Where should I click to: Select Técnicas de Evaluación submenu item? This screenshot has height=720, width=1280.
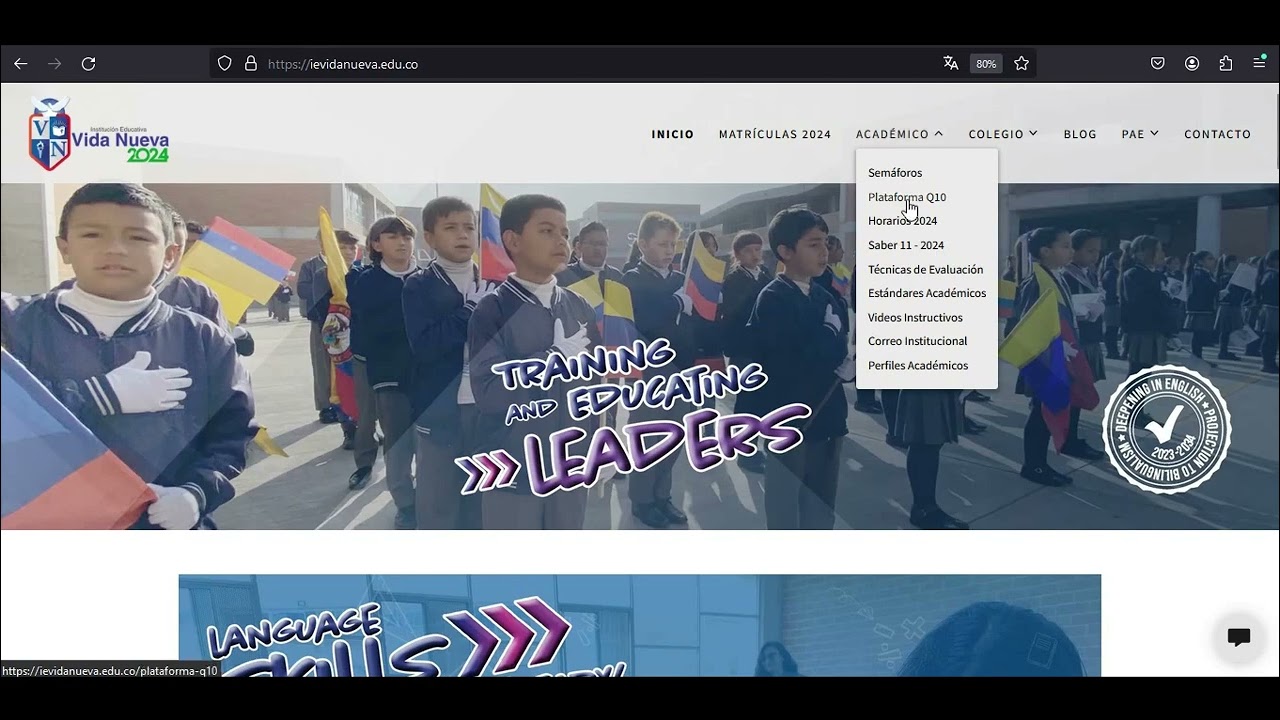(x=926, y=269)
